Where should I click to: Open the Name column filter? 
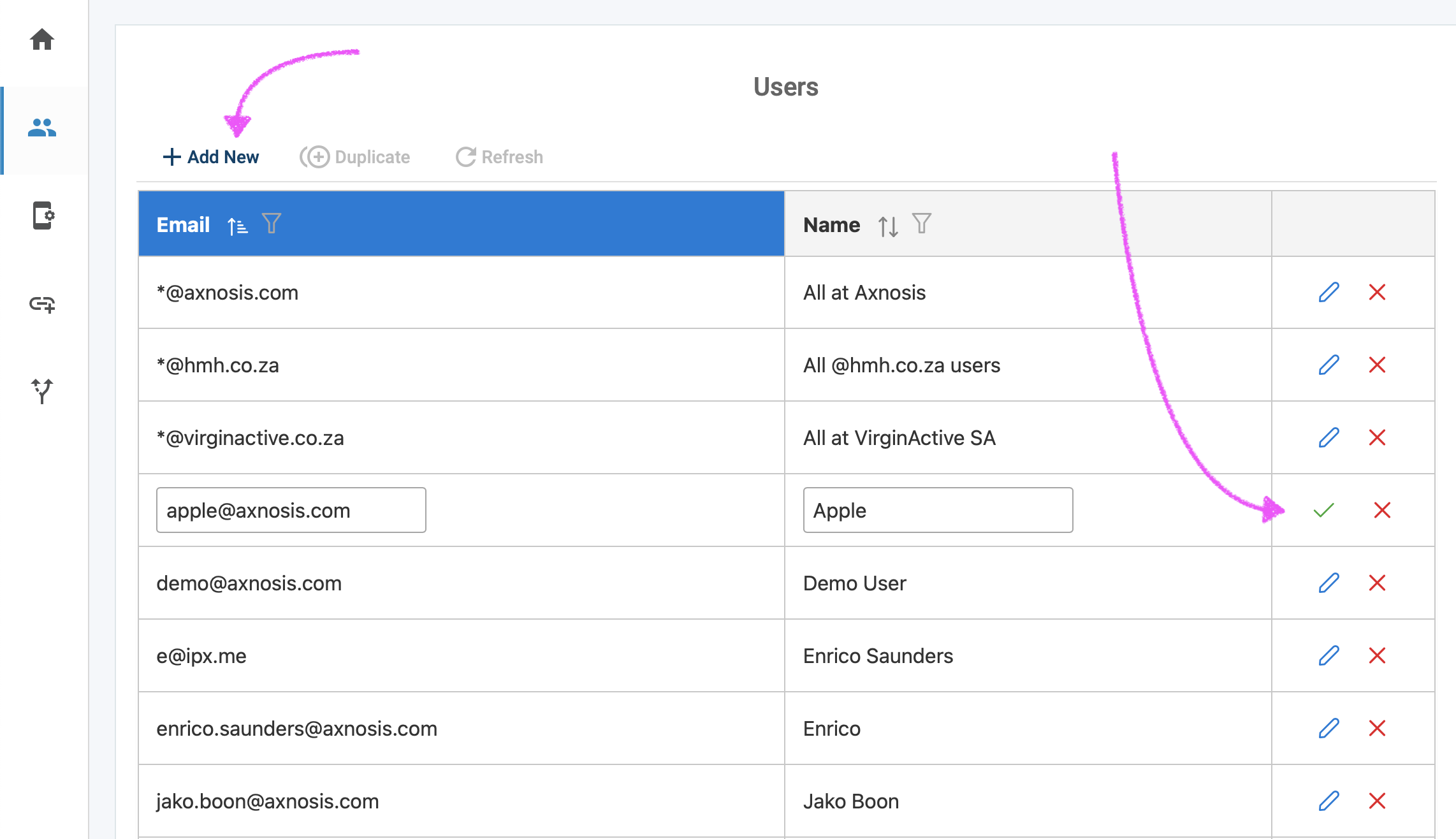coord(921,224)
